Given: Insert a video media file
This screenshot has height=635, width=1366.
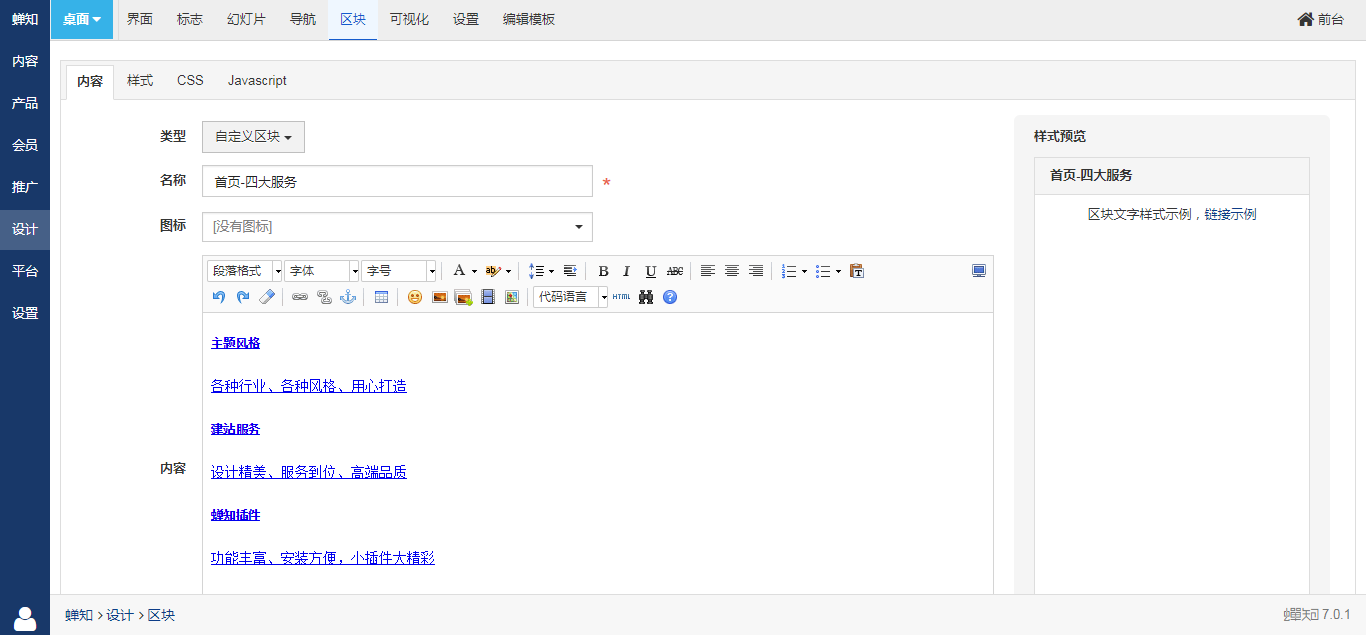Looking at the screenshot, I should tap(488, 297).
